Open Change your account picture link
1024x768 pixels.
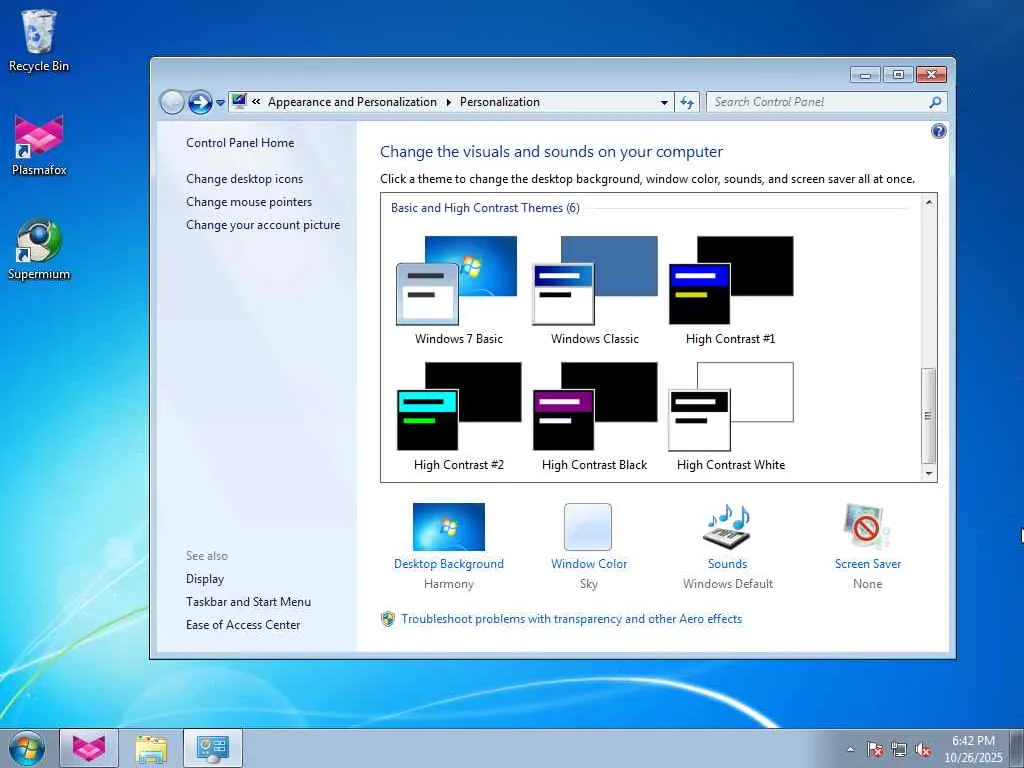(263, 225)
